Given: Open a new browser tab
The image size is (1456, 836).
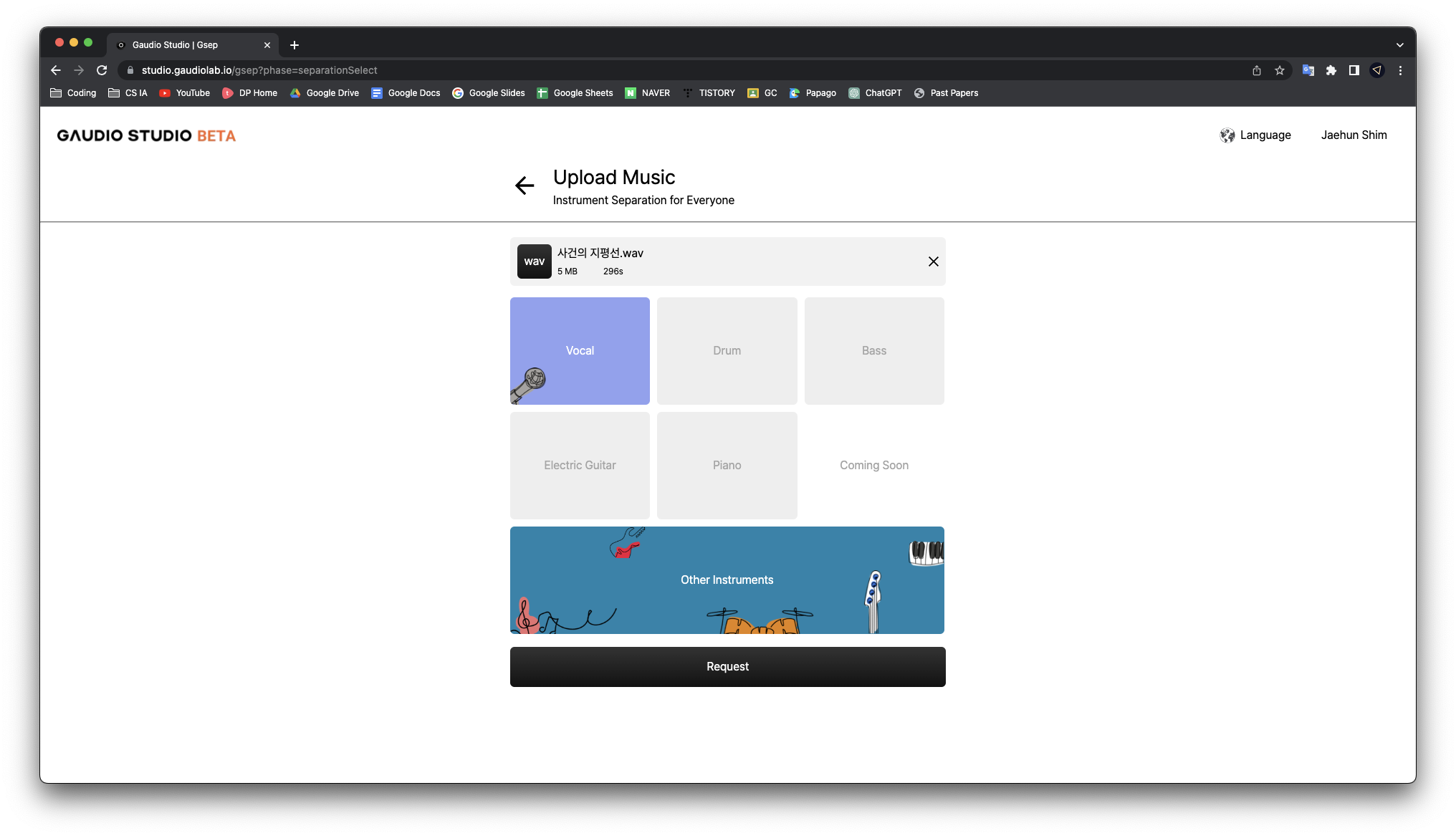Looking at the screenshot, I should click(x=294, y=45).
